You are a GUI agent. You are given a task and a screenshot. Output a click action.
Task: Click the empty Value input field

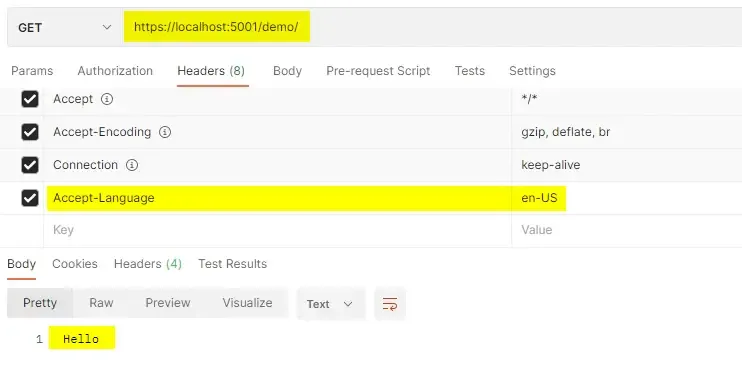click(x=627, y=230)
